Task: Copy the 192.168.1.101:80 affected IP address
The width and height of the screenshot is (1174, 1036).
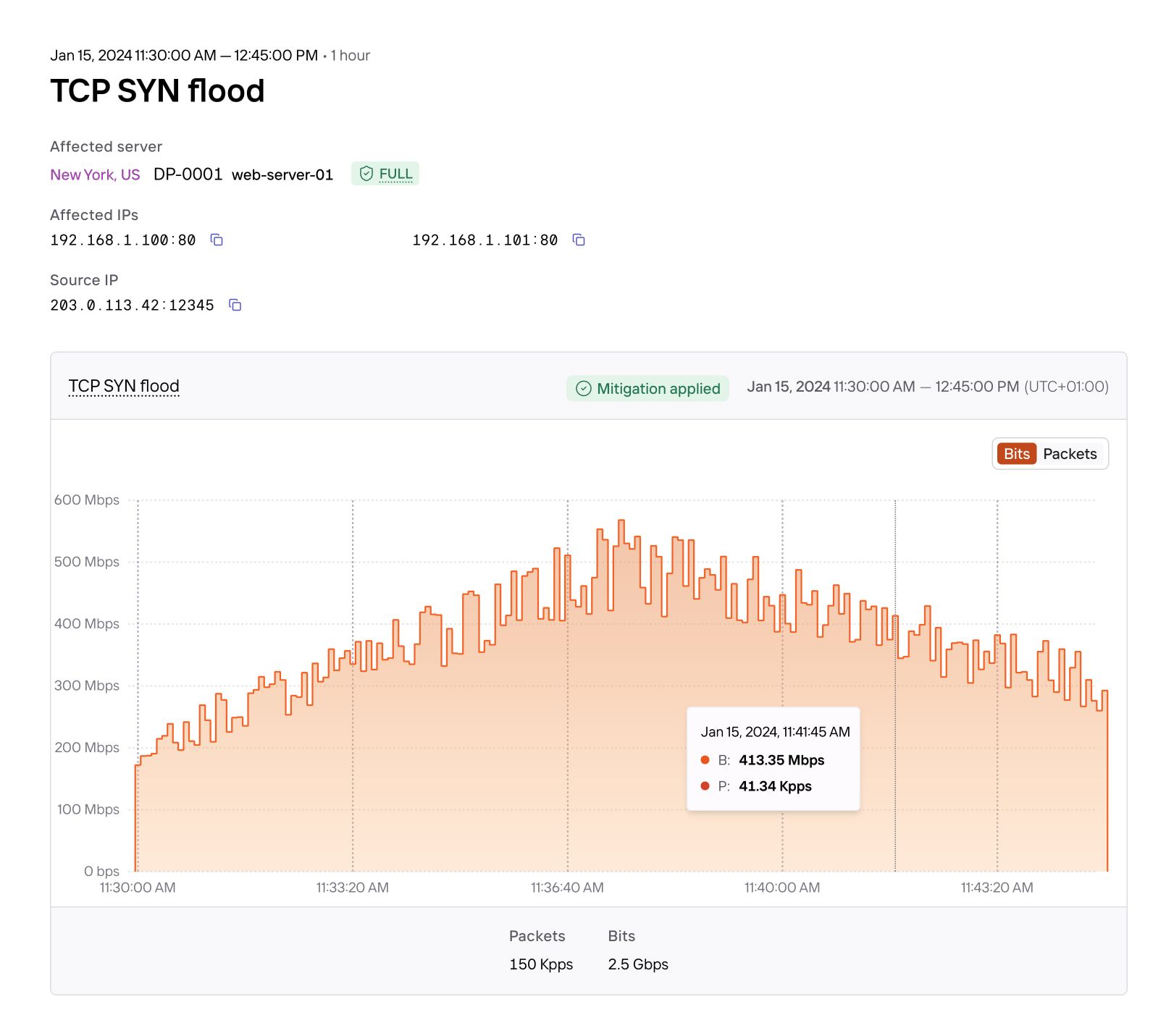Action: pyautogui.click(x=579, y=240)
